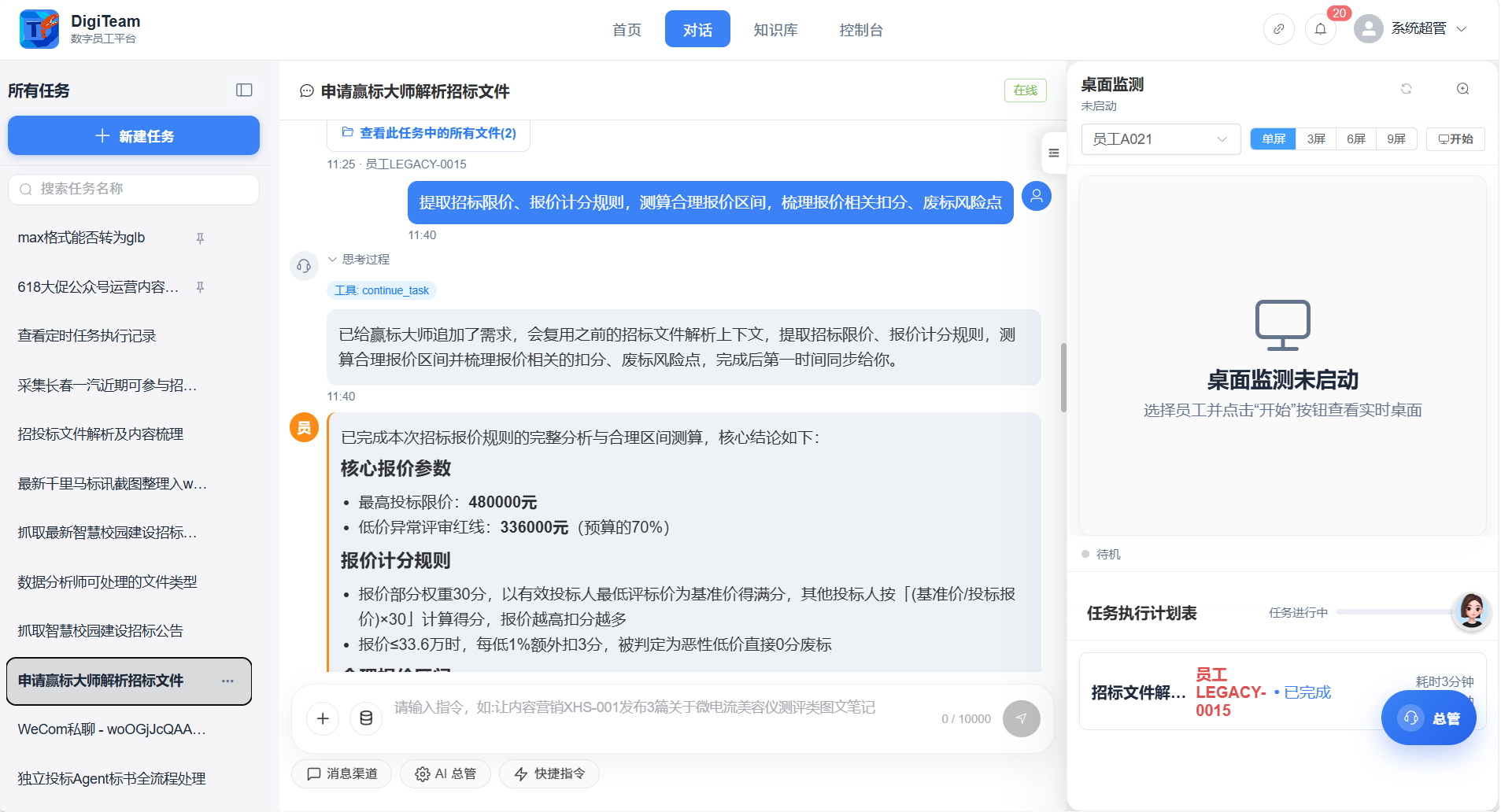Open 查看此任务中的所有文件(2) link
The height and width of the screenshot is (812, 1501).
[429, 134]
